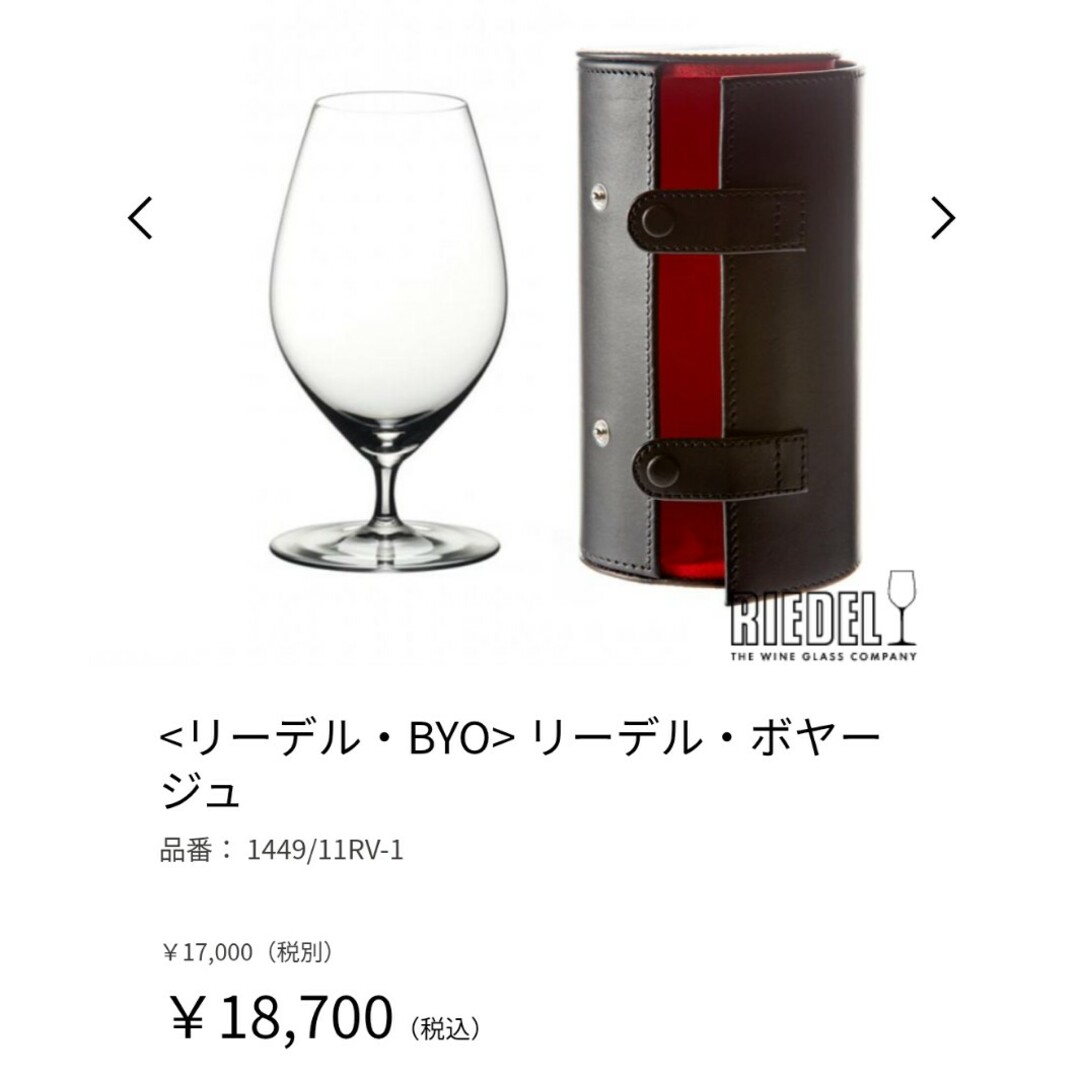This screenshot has height=1080, width=1080.
Task: Click the product number 1449/11RV-1
Action: pyautogui.click(x=324, y=851)
